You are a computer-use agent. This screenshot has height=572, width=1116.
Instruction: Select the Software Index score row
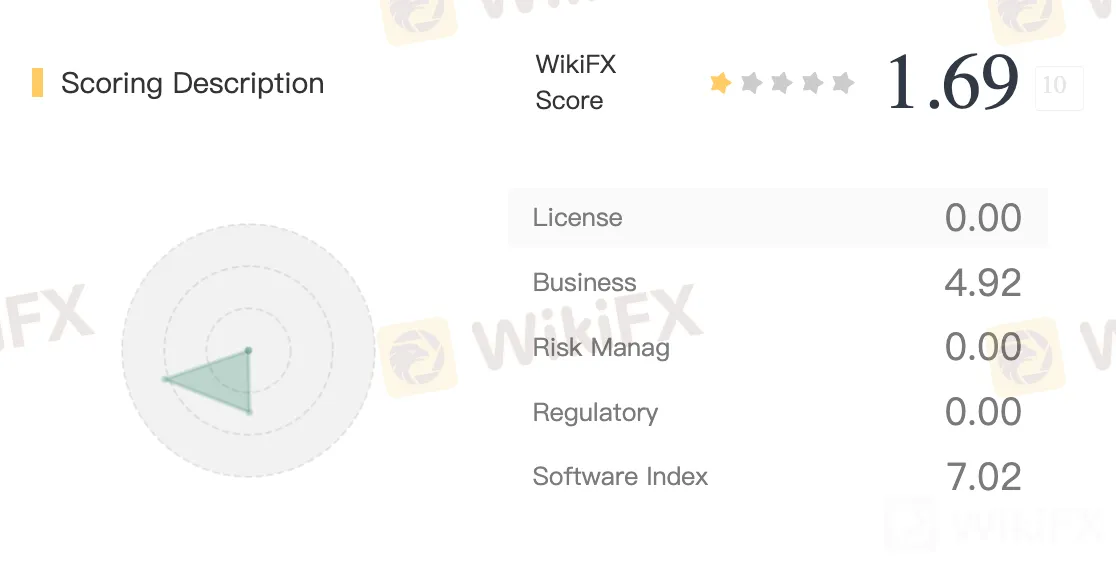(777, 477)
